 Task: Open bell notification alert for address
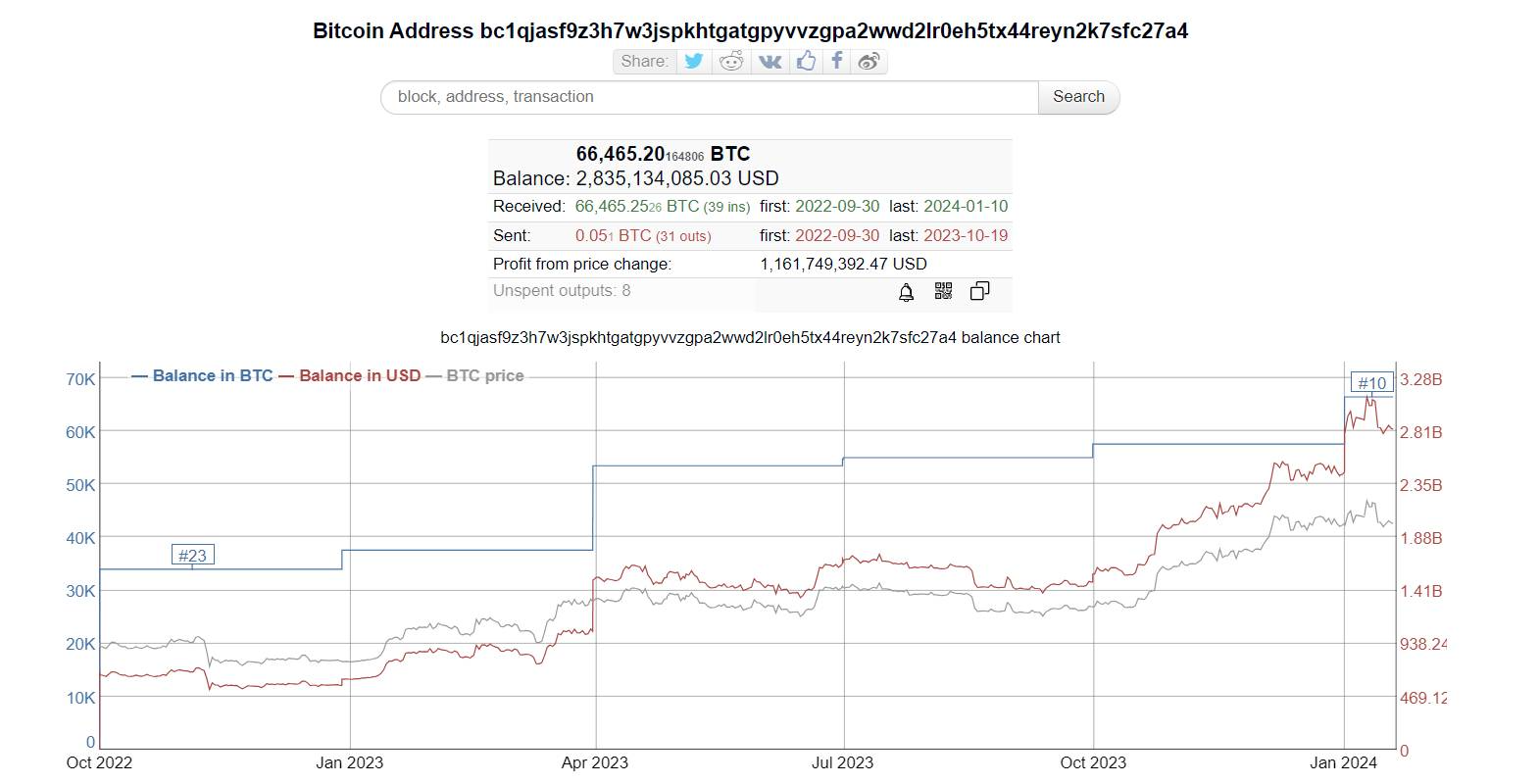pyautogui.click(x=907, y=291)
